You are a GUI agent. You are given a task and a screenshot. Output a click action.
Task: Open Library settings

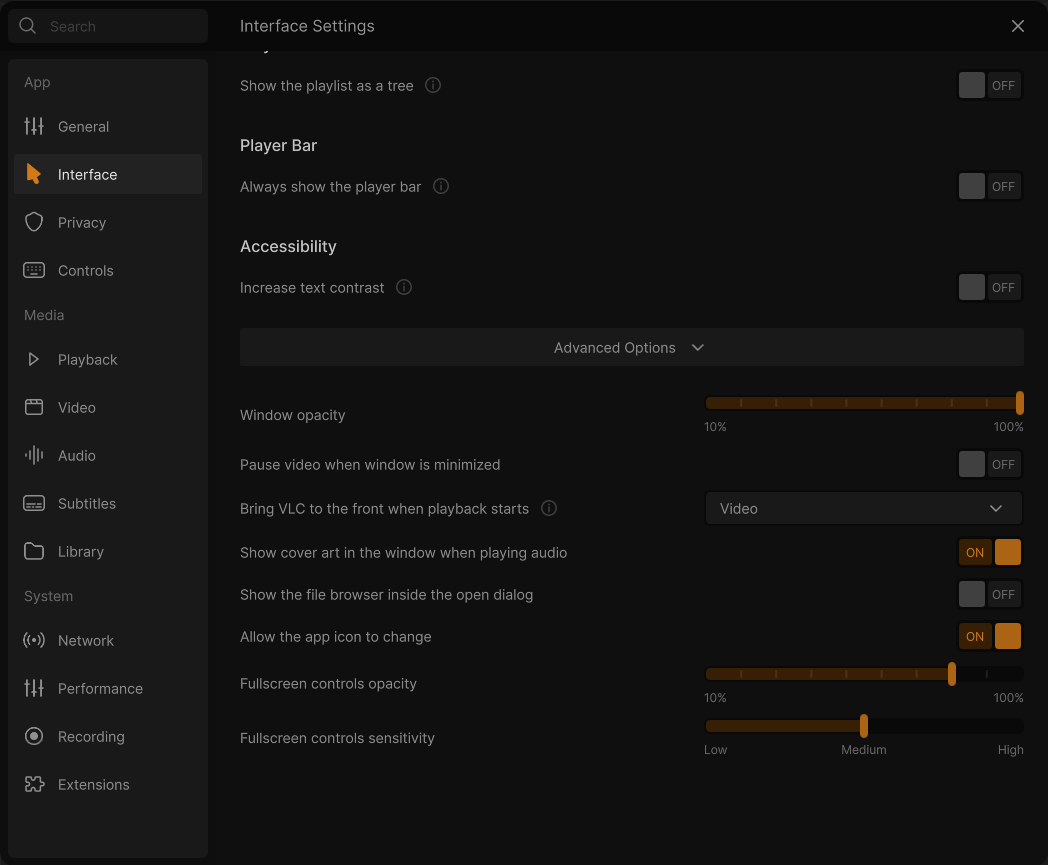[x=108, y=551]
